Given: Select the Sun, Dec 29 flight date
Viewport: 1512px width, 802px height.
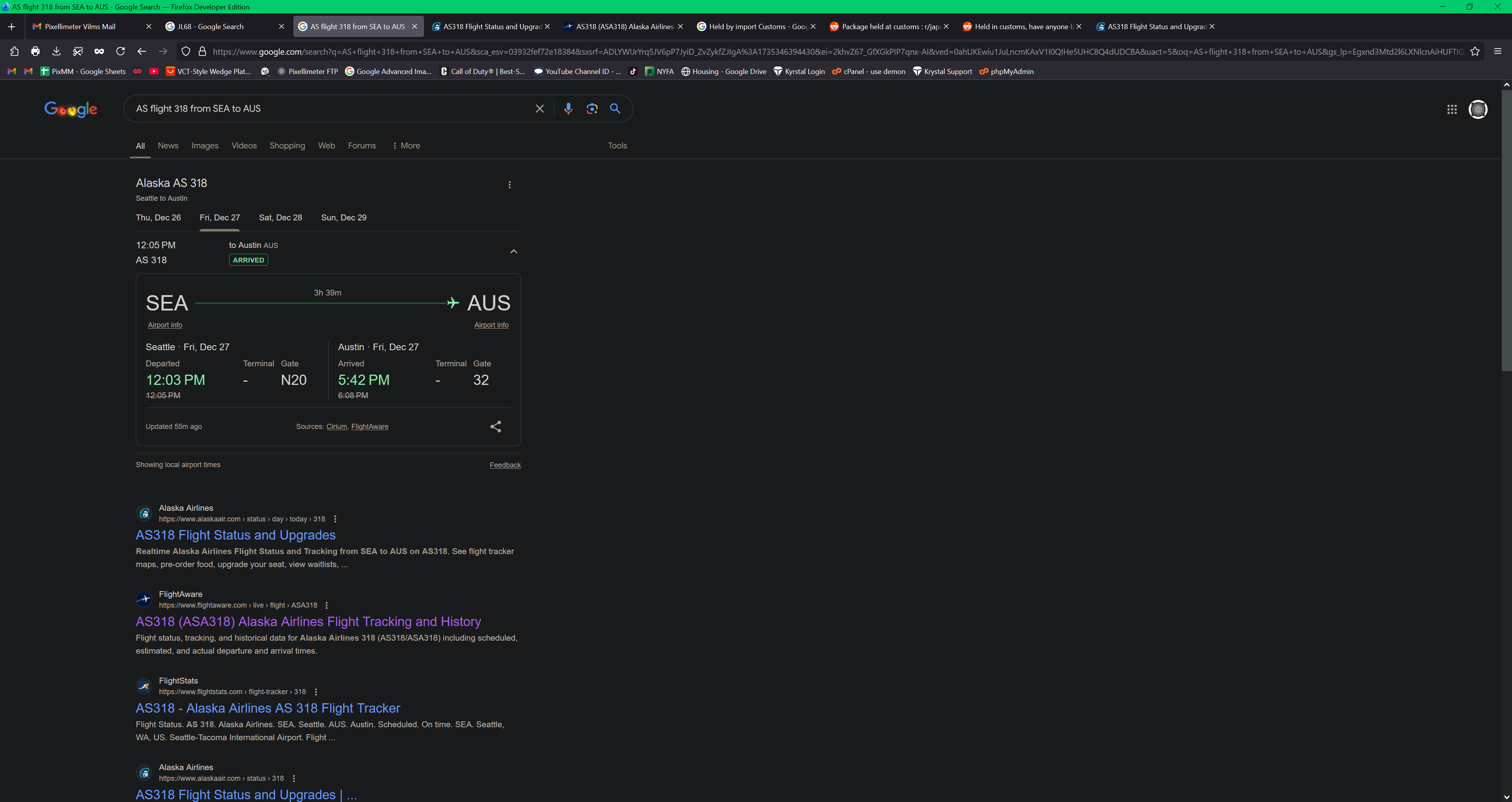Looking at the screenshot, I should click(343, 218).
